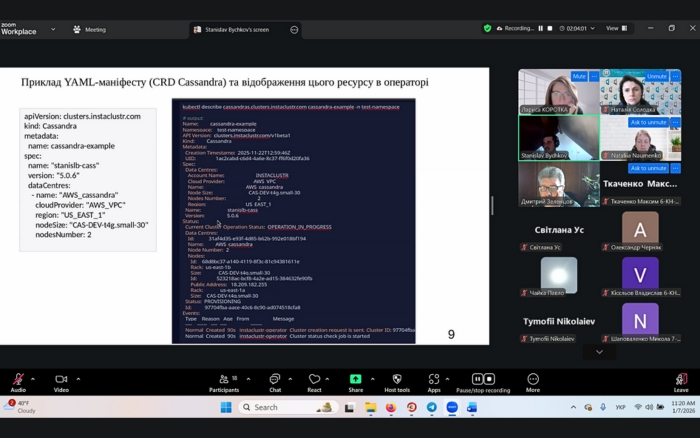Open the View layout dropdown
This screenshot has width=700, height=438.
(617, 28)
